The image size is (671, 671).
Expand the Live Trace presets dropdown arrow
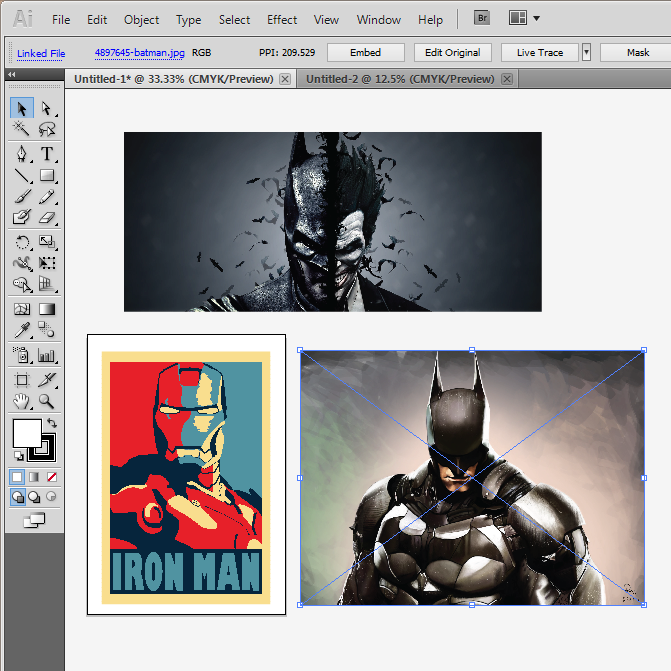(x=586, y=52)
